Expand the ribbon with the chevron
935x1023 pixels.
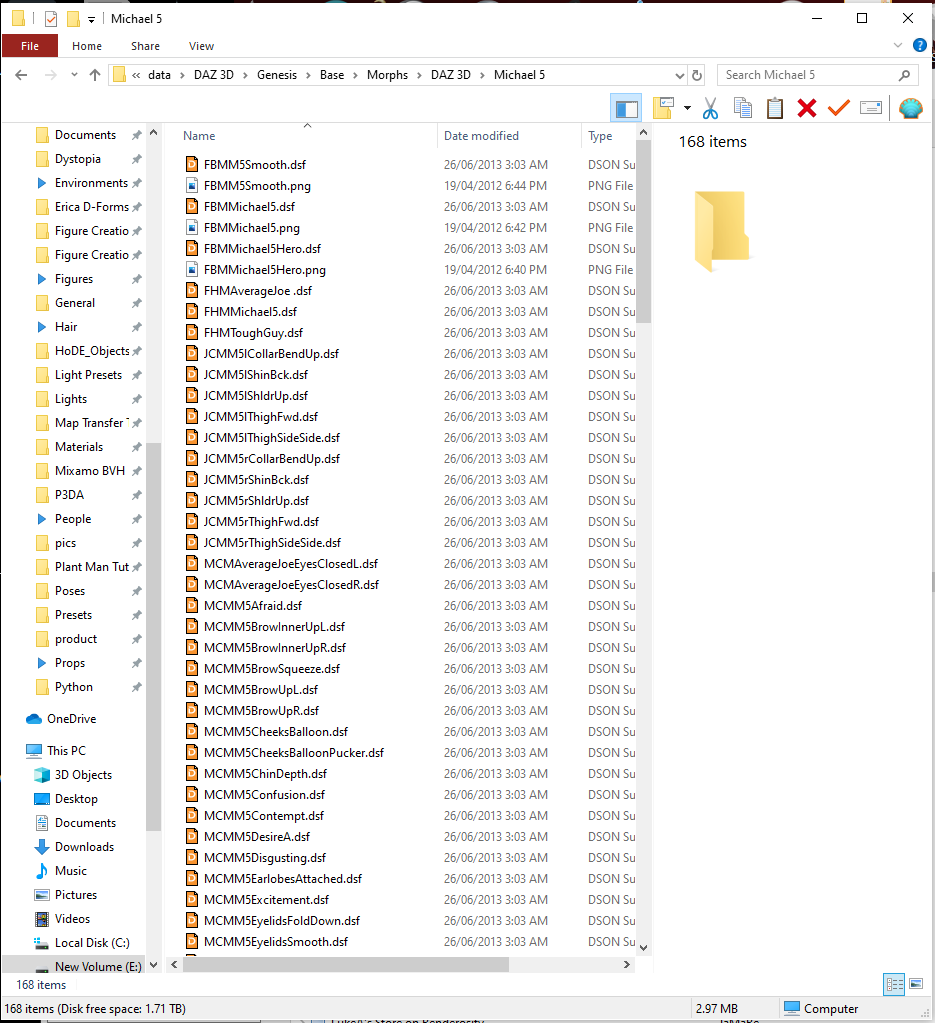tap(898, 45)
